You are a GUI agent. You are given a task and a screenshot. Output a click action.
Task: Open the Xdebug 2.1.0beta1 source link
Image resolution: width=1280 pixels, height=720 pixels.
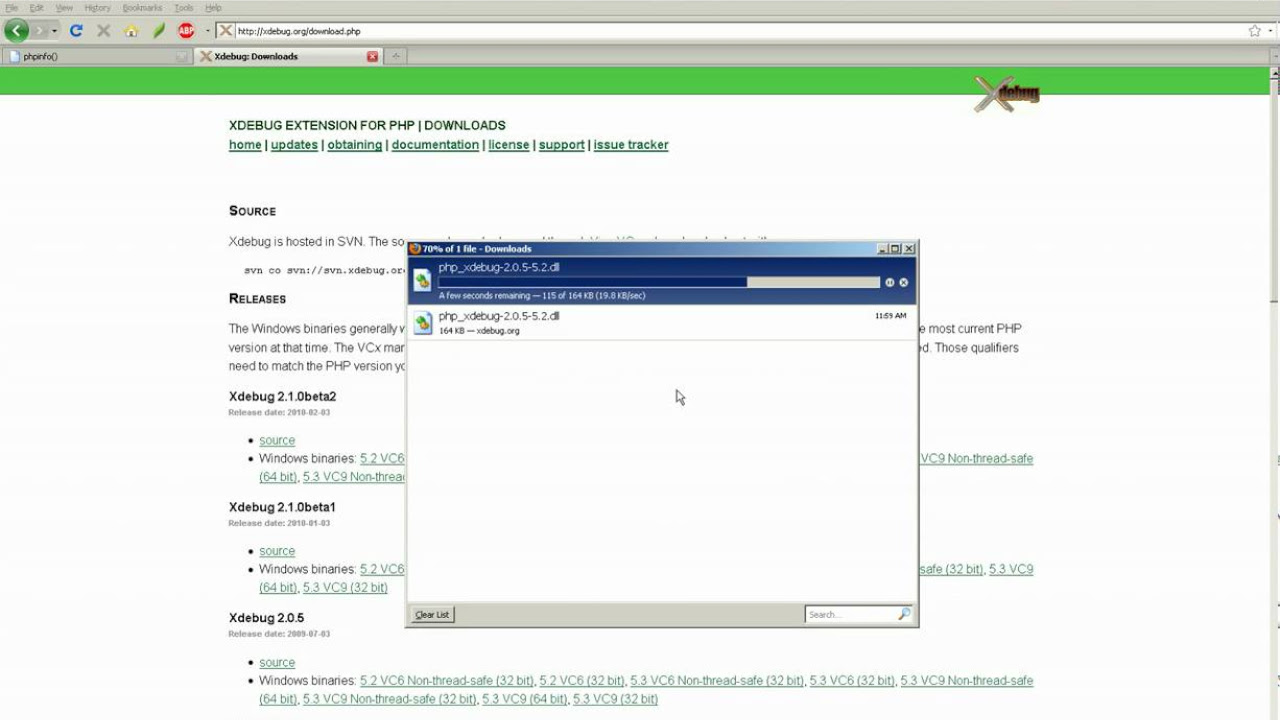[x=277, y=551]
